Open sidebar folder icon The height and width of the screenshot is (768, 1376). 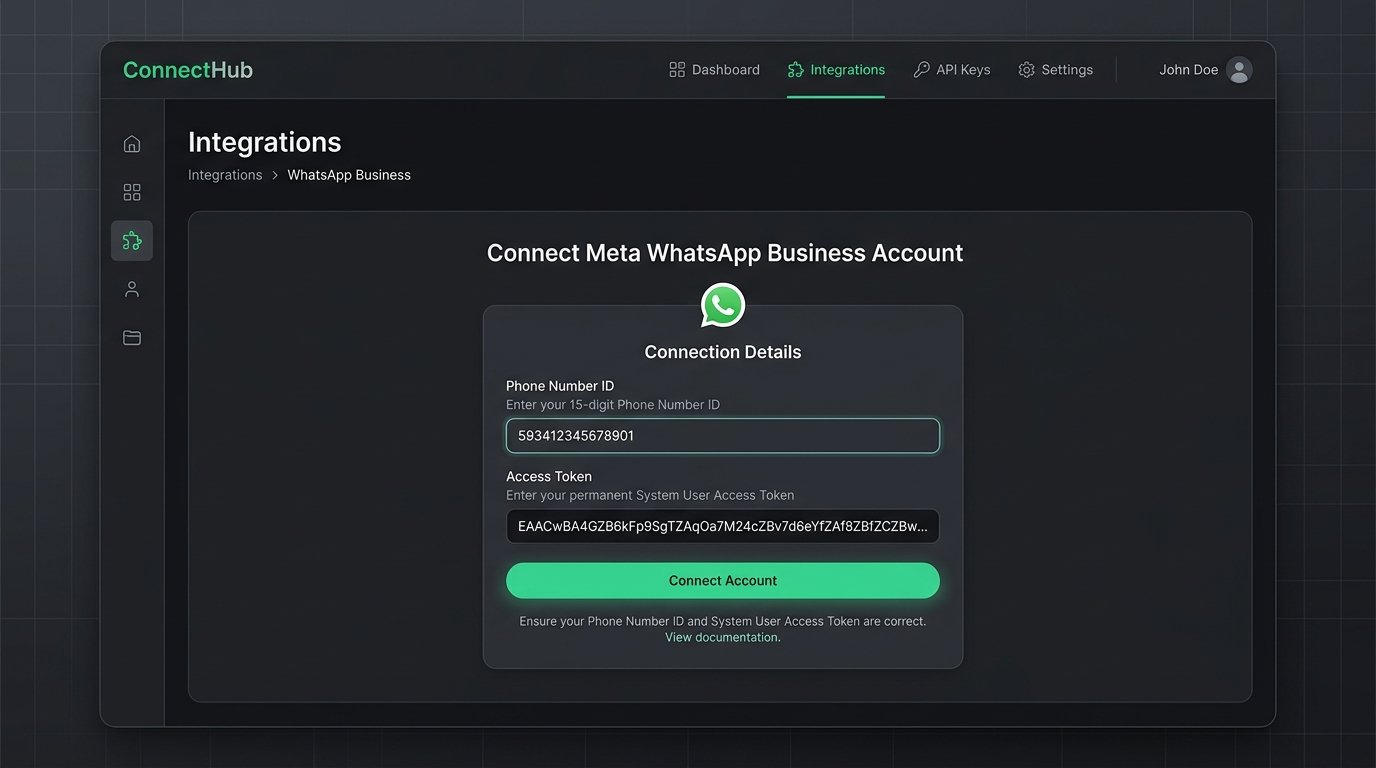(x=132, y=338)
